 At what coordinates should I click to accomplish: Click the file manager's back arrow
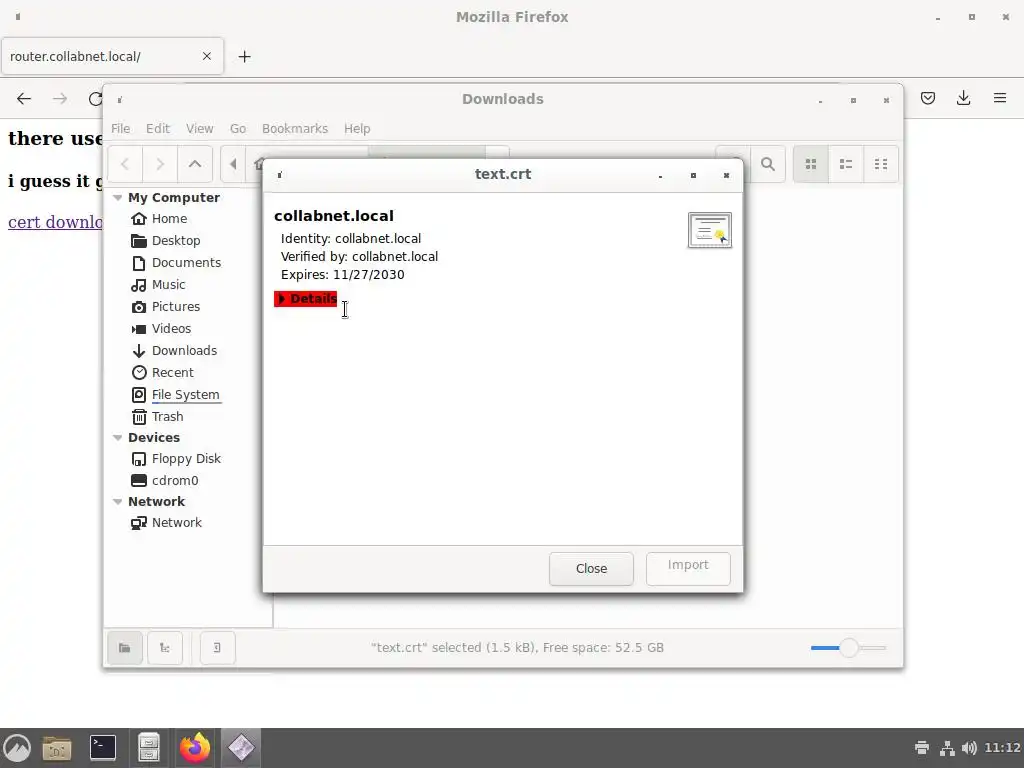pos(125,164)
